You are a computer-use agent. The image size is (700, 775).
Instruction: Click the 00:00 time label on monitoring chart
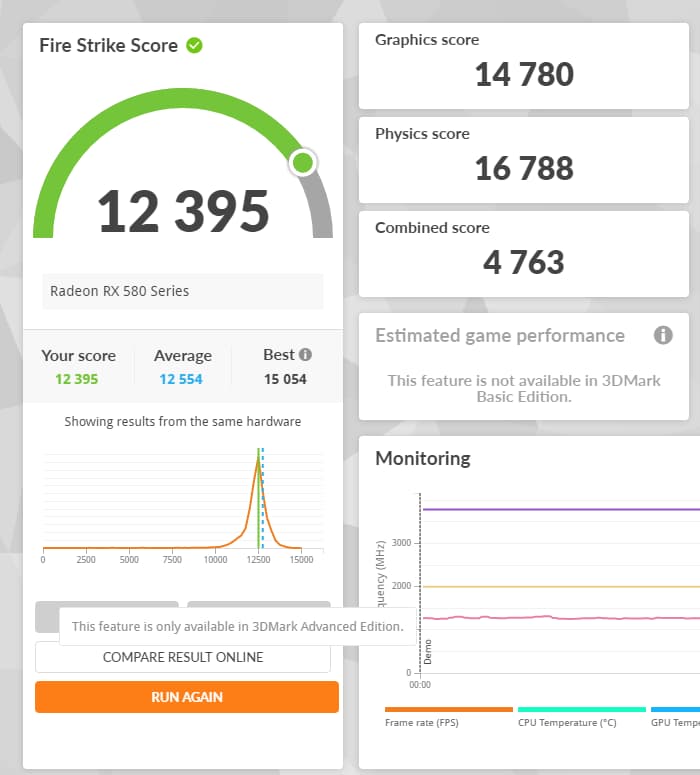point(420,685)
